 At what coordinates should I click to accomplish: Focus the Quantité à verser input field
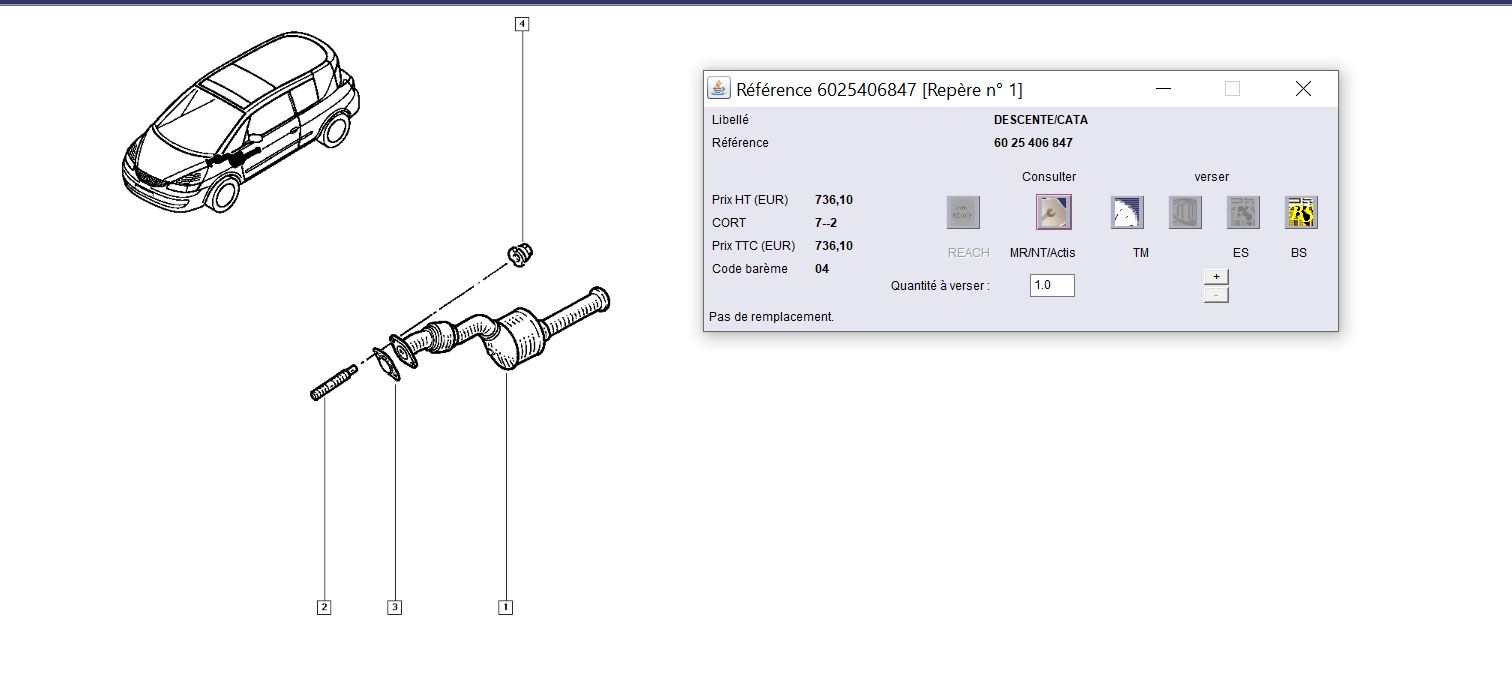[x=1052, y=285]
